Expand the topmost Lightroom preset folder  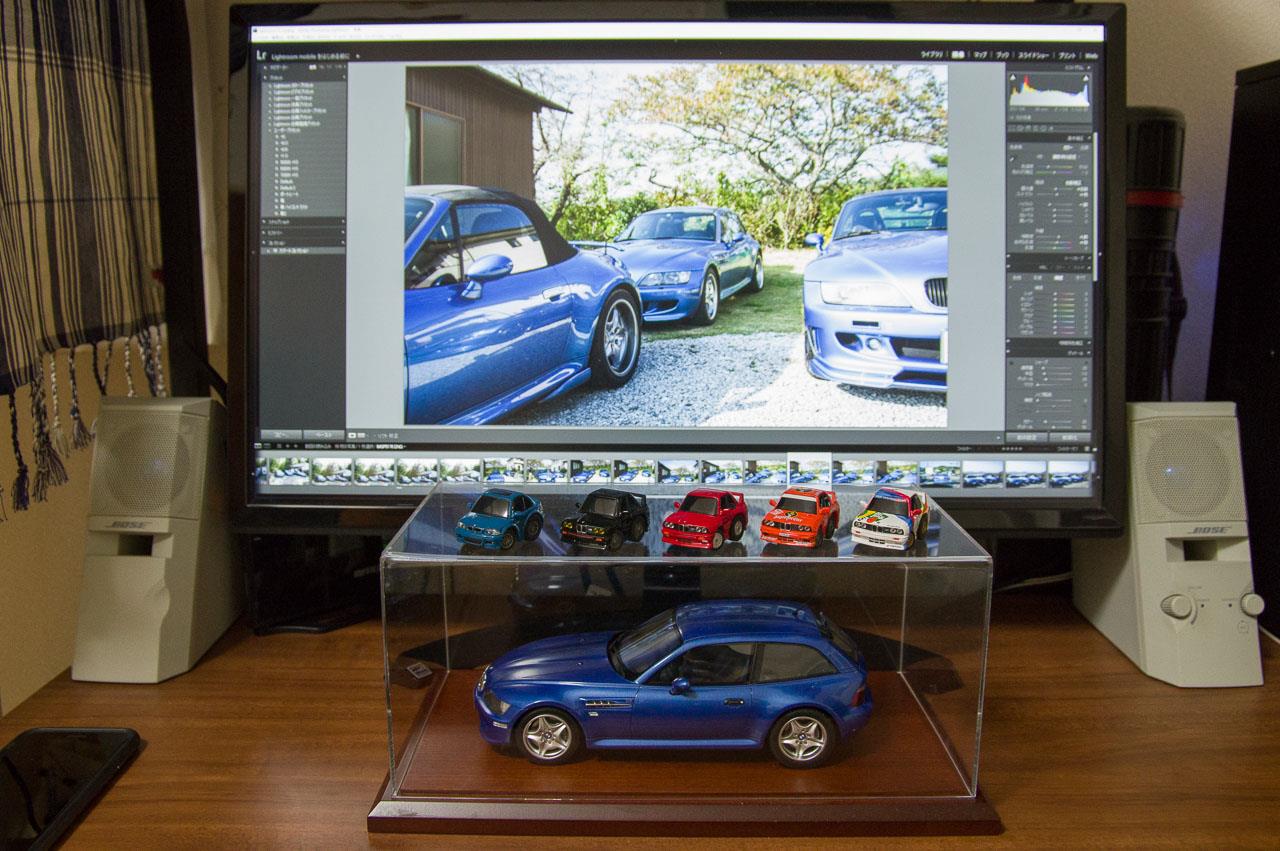(x=271, y=85)
